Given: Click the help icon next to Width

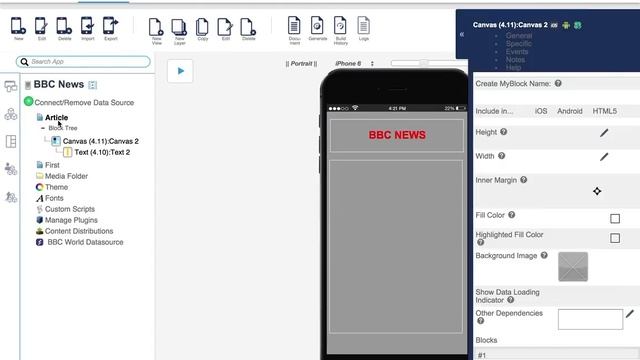Looking at the screenshot, I should coord(502,156).
